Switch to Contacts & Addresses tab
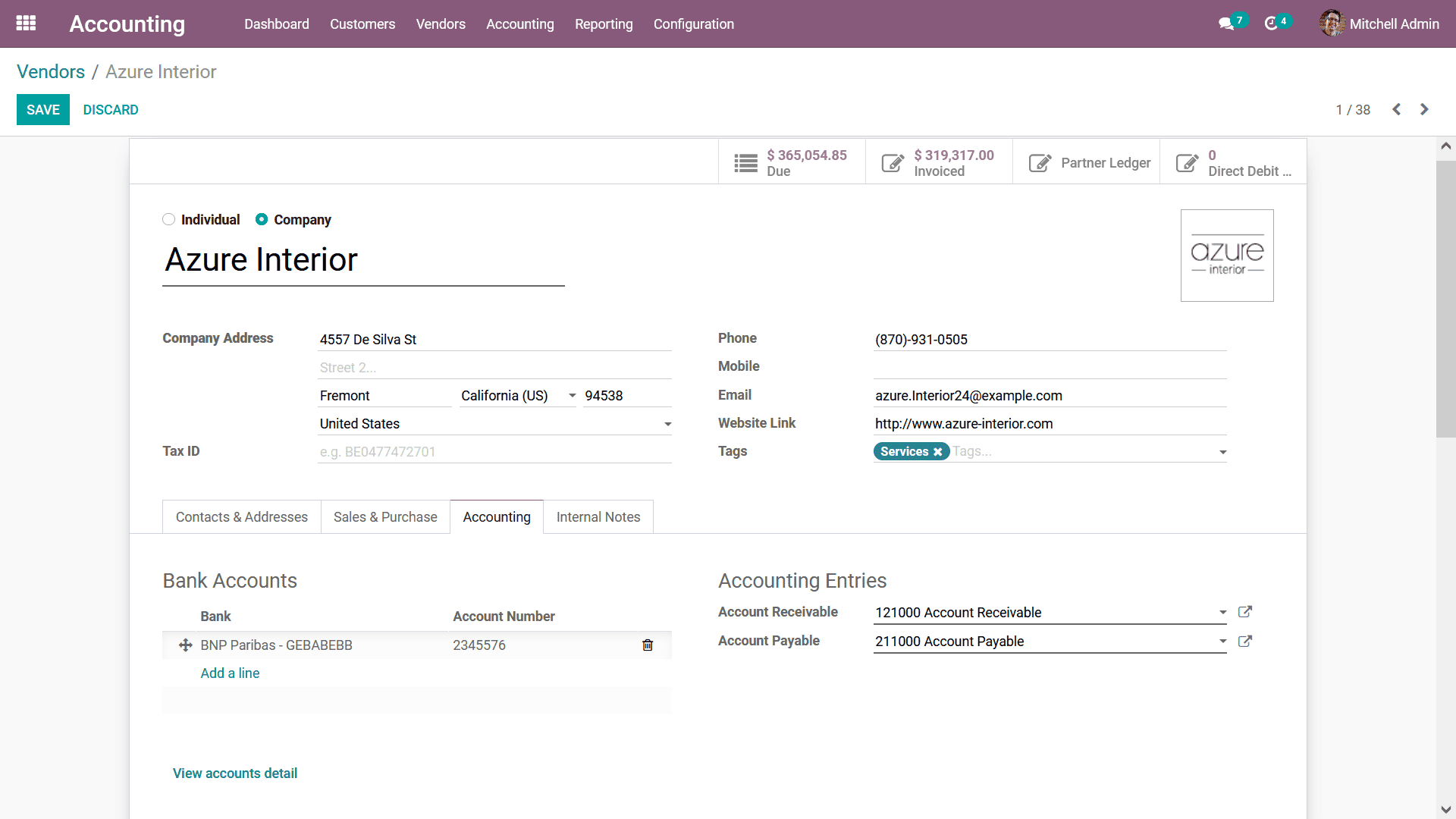 pyautogui.click(x=242, y=517)
